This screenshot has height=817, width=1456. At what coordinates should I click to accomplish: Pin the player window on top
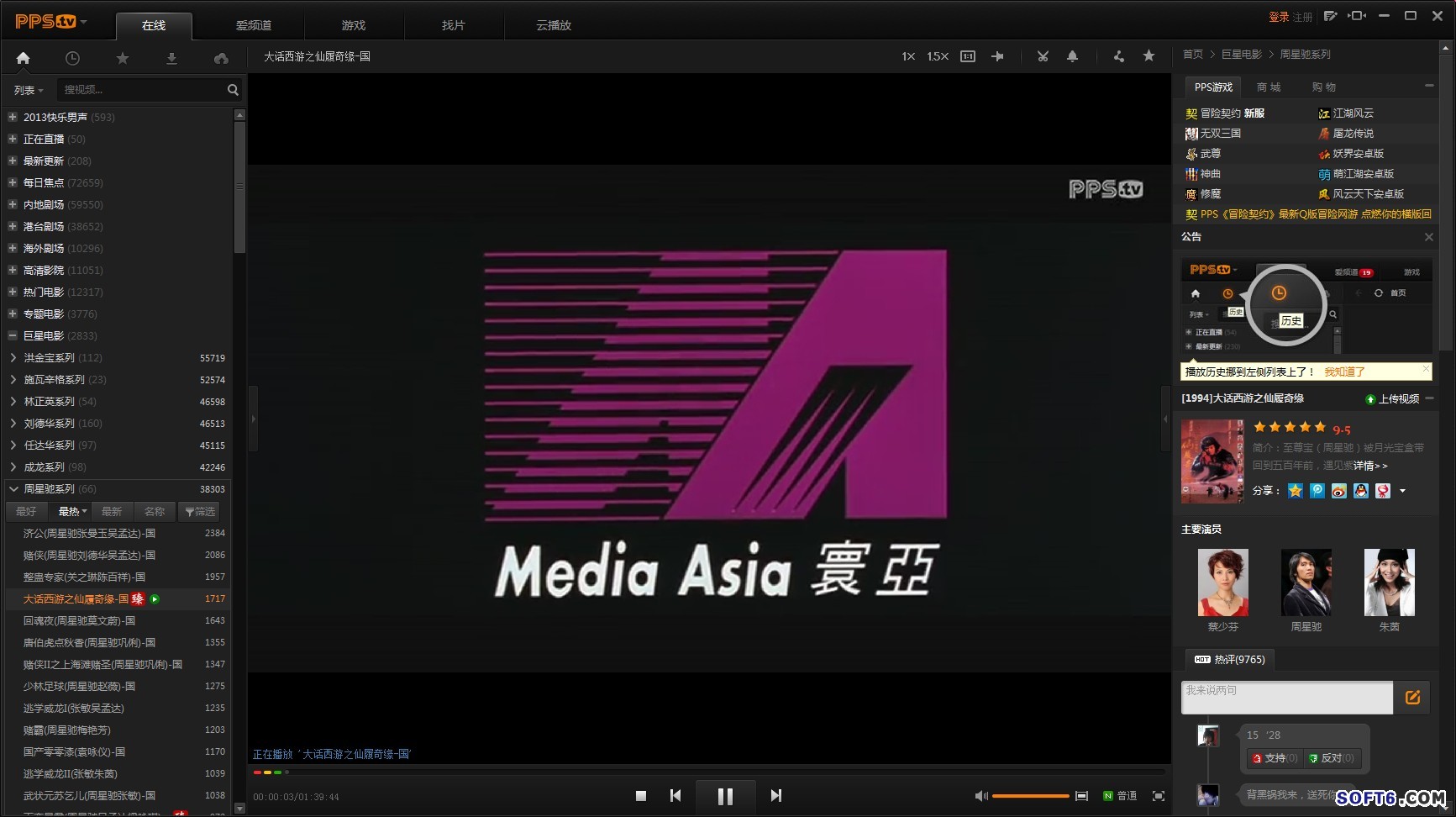click(x=997, y=56)
